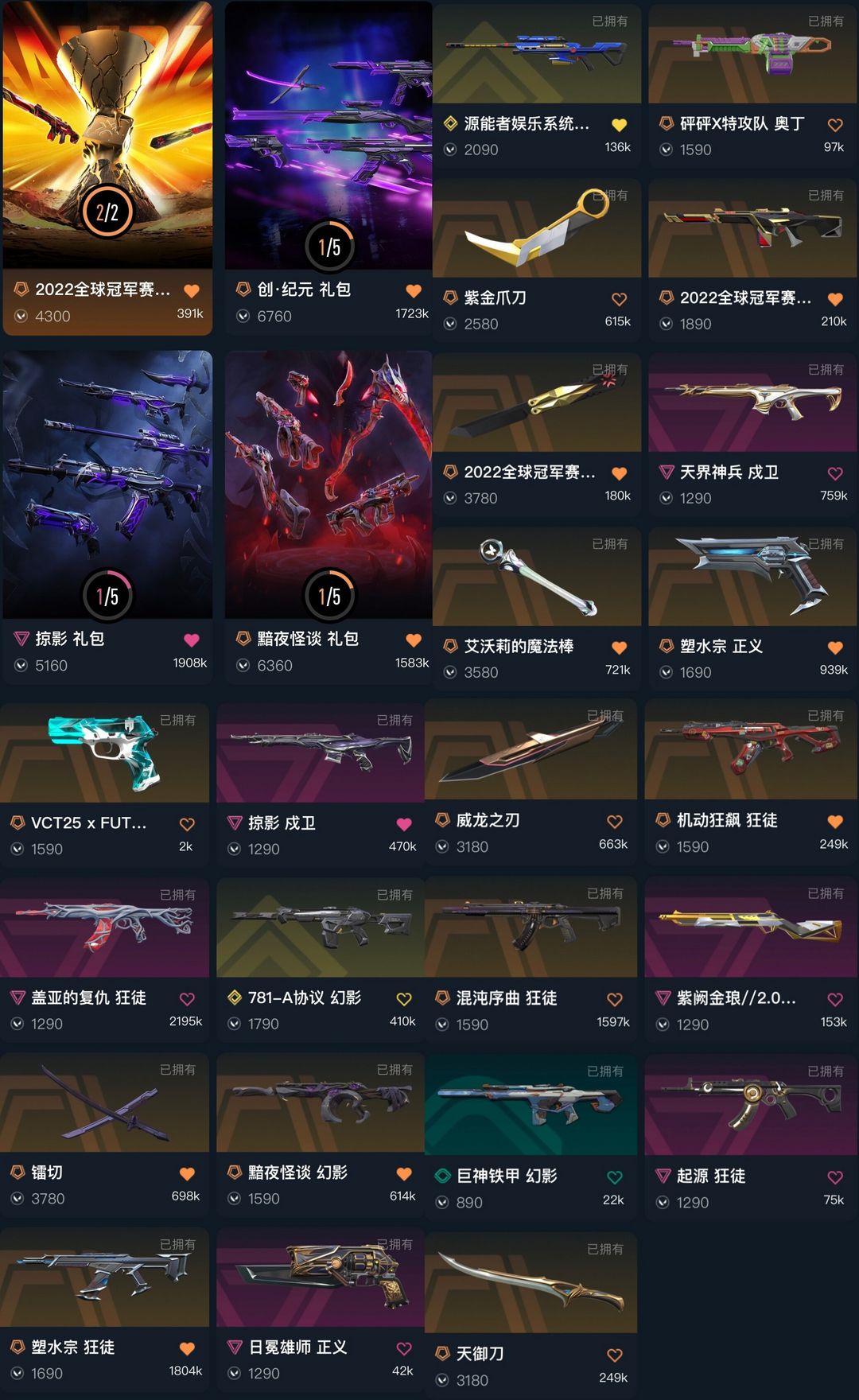The image size is (859, 1400).
Task: Click the tier icon beside 巨神铁甲 幻影
Action: pos(443,1175)
